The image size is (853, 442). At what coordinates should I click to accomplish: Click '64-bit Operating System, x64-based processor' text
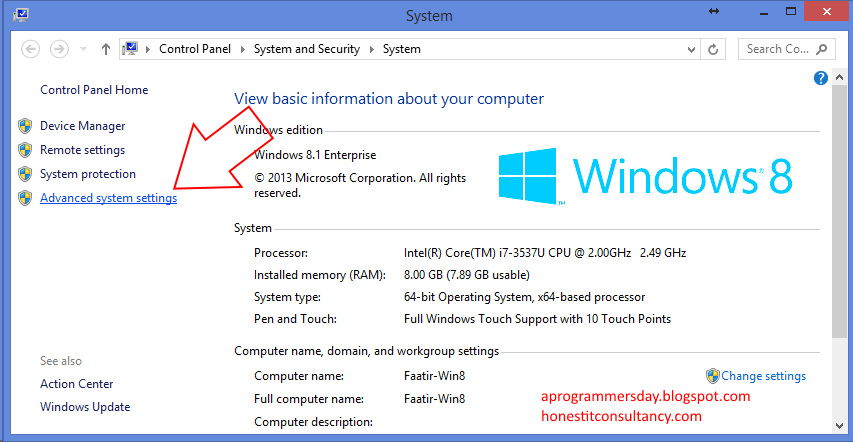524,297
